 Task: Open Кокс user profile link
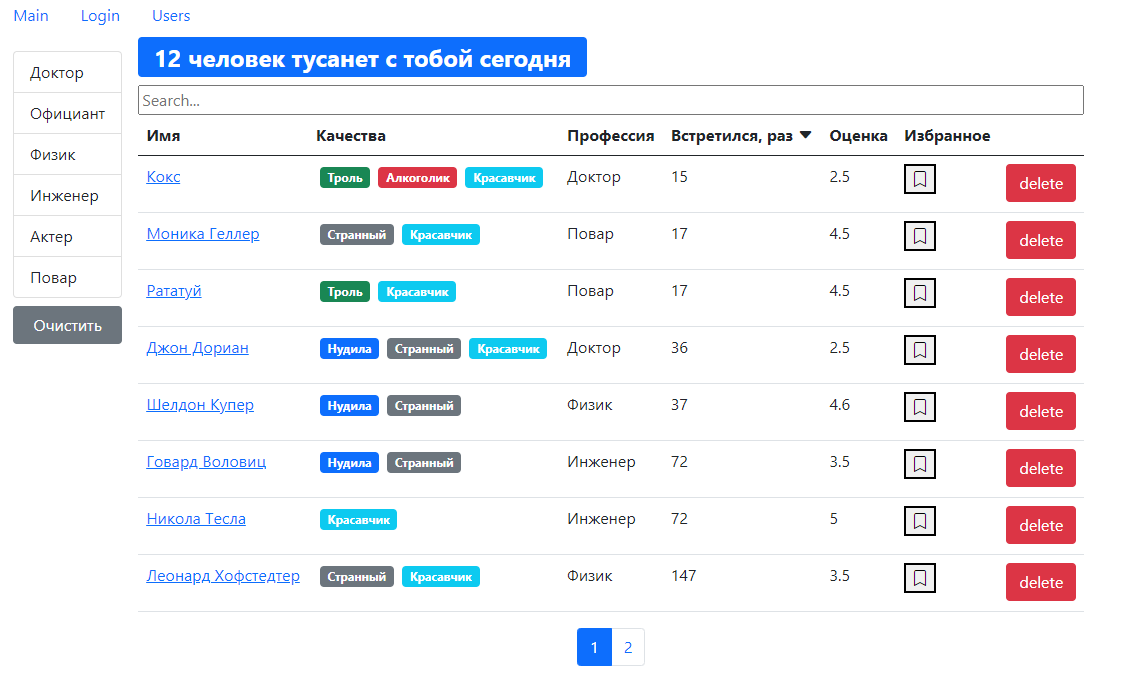pos(163,177)
